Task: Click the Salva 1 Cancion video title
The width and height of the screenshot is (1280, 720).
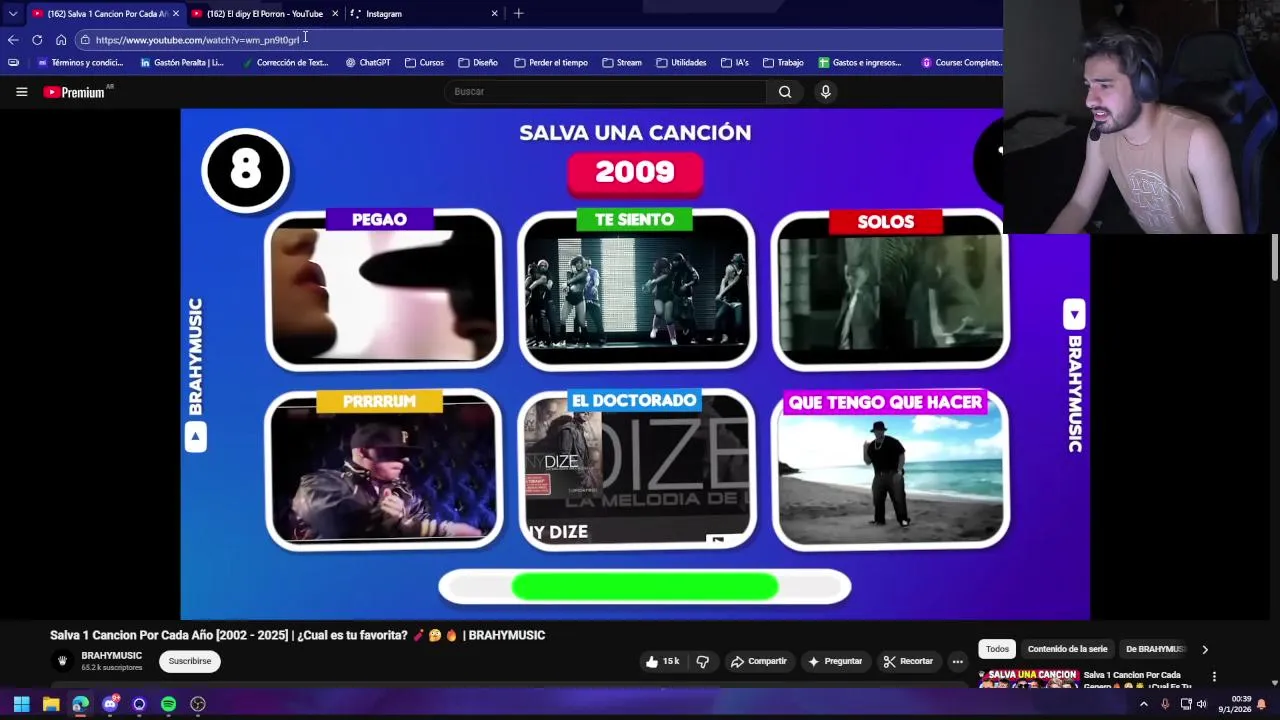Action: 298,635
